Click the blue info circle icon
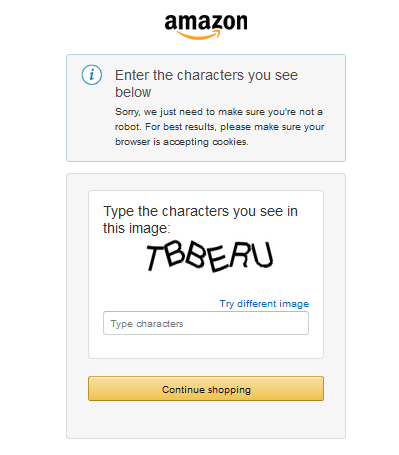399x455 pixels. [x=92, y=75]
